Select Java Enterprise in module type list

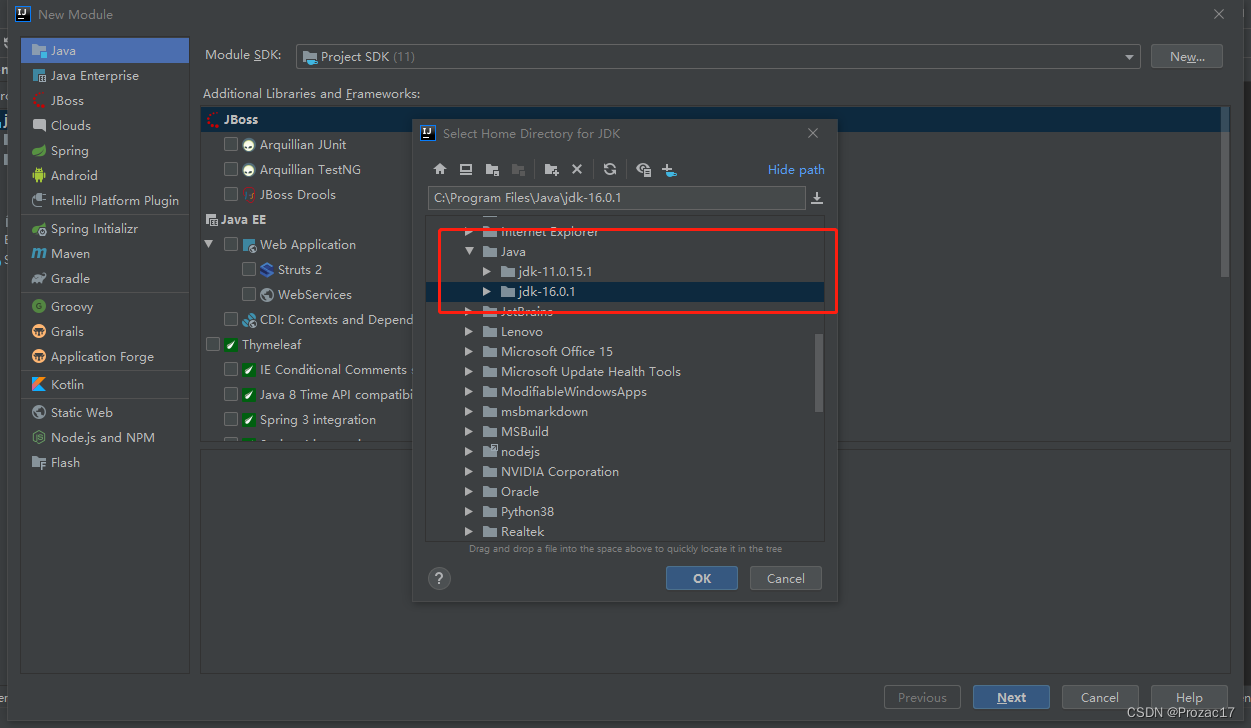click(x=105, y=75)
